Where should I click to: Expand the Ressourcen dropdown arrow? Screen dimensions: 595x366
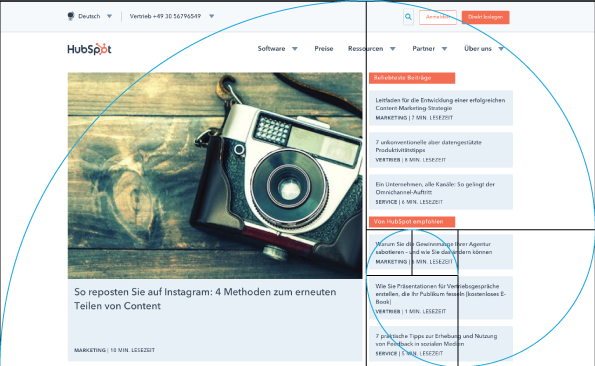coord(393,49)
